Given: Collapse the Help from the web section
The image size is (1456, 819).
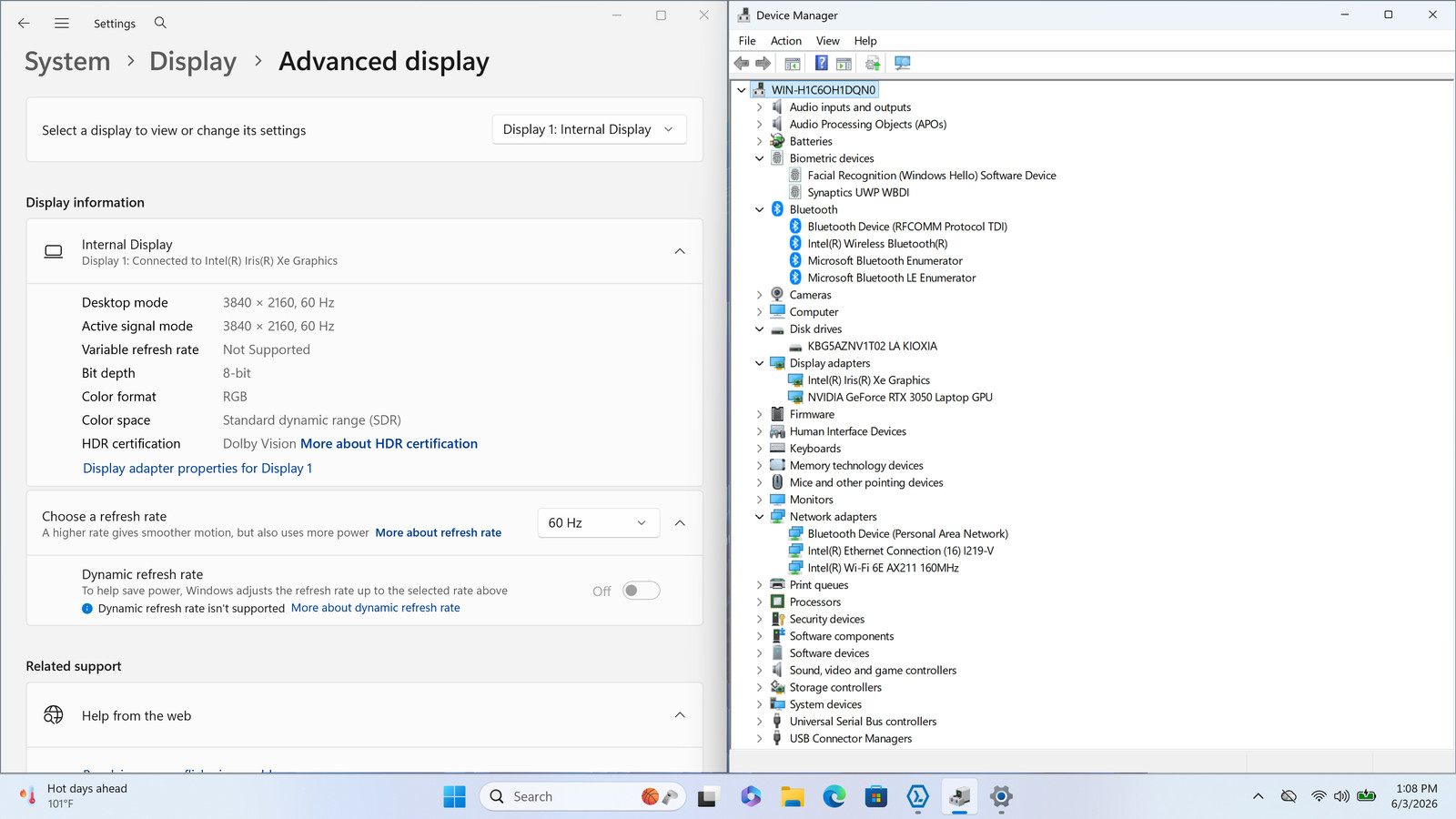Looking at the screenshot, I should [x=680, y=715].
